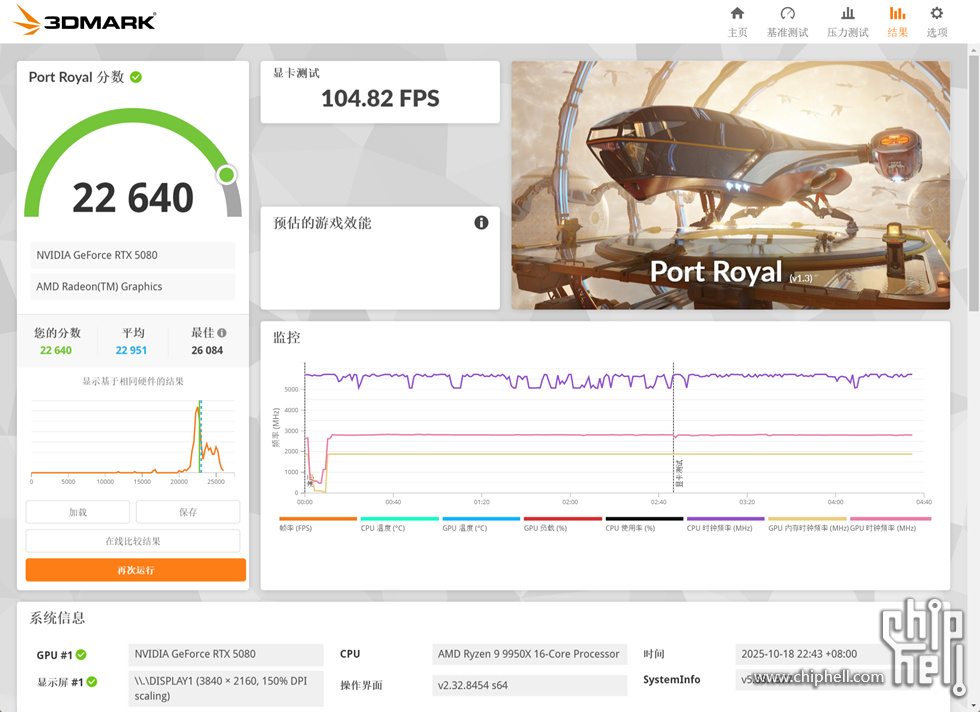Select the 结果 results chart icon
Screen dimensions: 980x712
pos(897,14)
